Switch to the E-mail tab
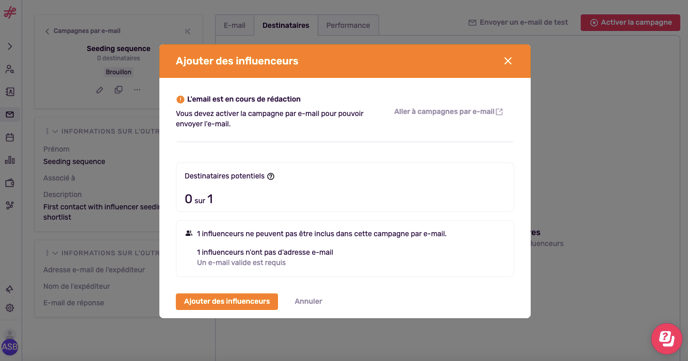Screen dimensions: 688x361 (234, 25)
